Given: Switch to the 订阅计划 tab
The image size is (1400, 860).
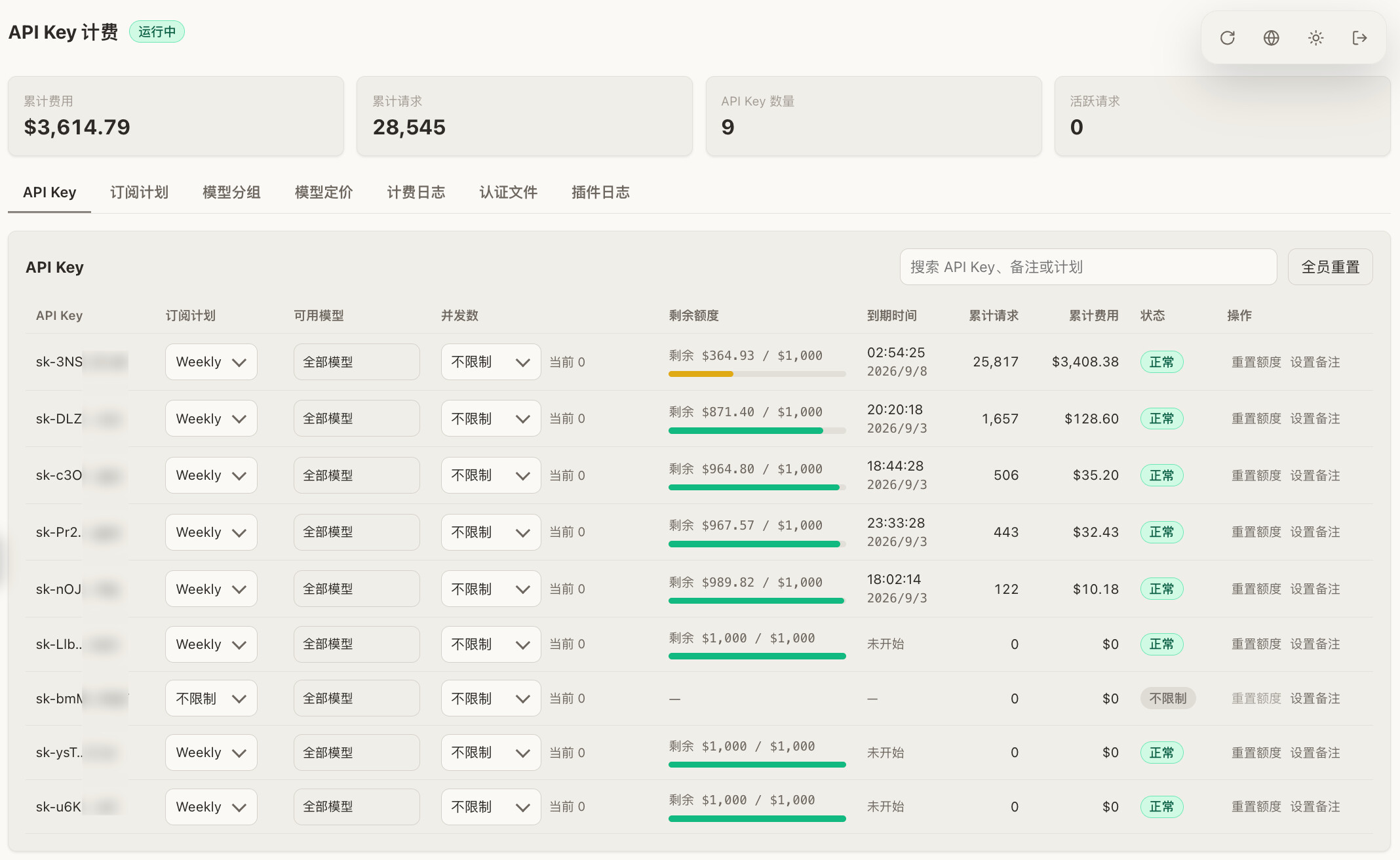Looking at the screenshot, I should point(139,192).
